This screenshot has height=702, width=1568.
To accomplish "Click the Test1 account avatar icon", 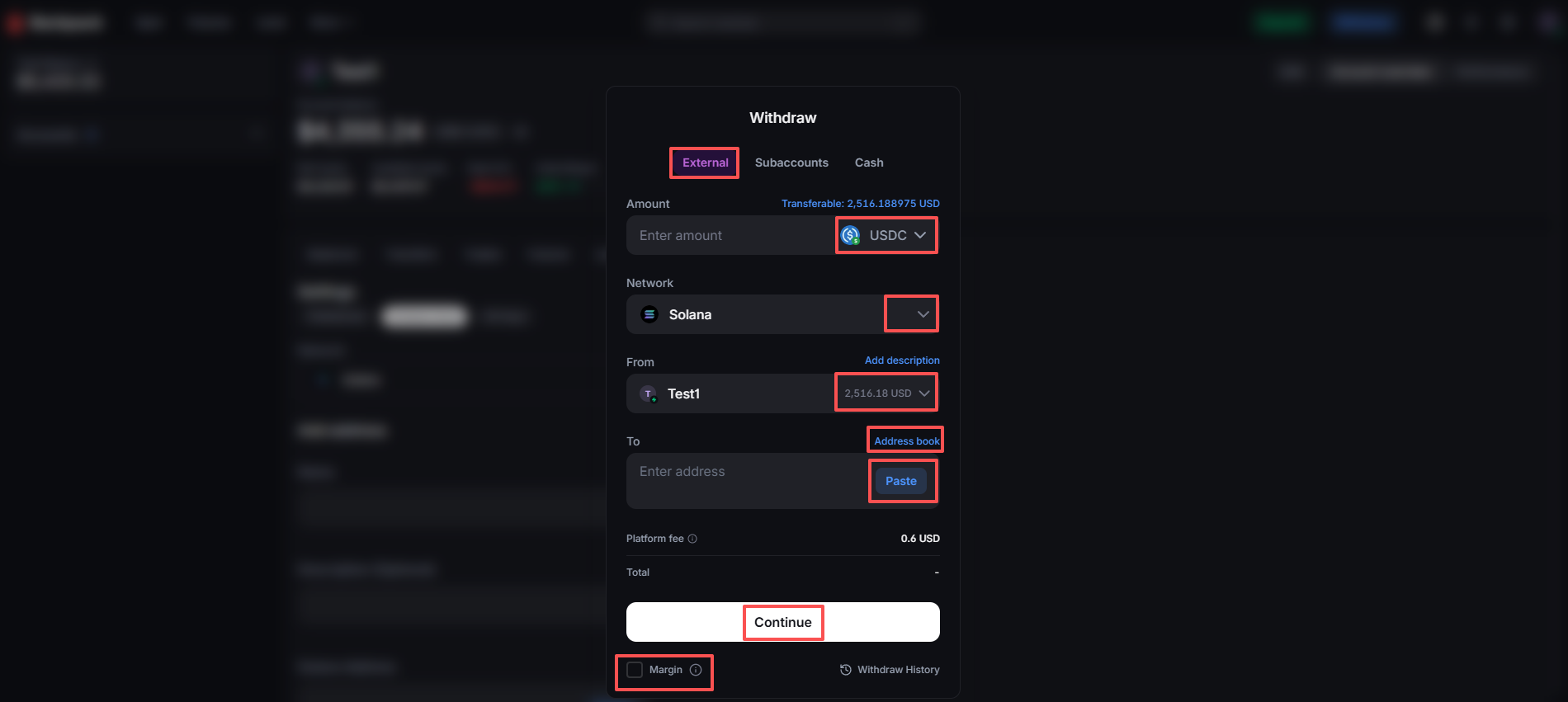I will [649, 394].
